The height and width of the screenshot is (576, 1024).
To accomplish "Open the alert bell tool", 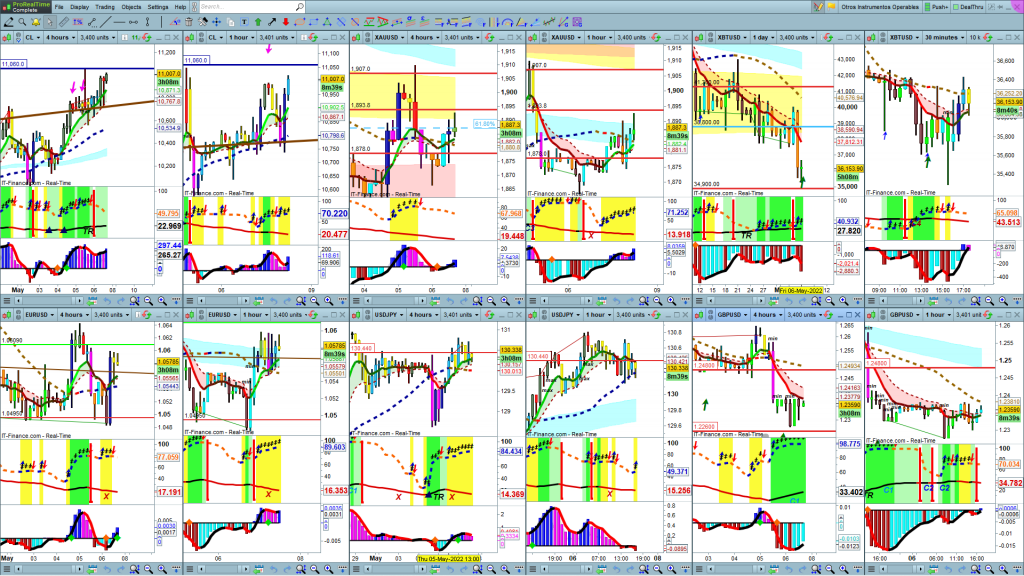I will [36, 22].
